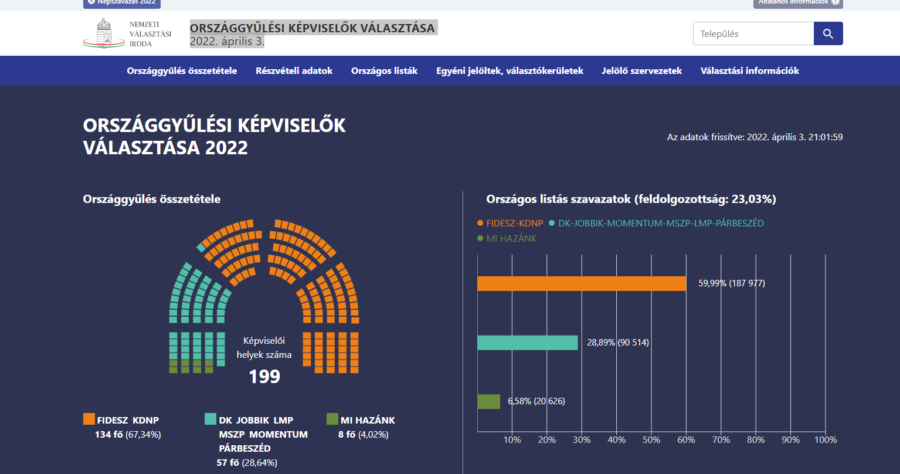Click the Népszavazás 2022 tab button
This screenshot has width=900, height=474.
click(x=122, y=3)
